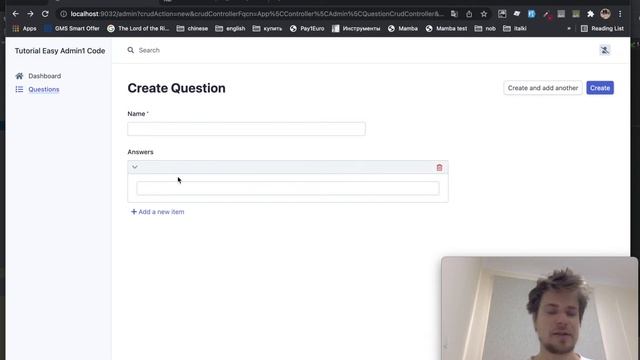Screen dimensions: 640x360
Task: Open the Apps bookmark shortcut
Action: (24, 29)
